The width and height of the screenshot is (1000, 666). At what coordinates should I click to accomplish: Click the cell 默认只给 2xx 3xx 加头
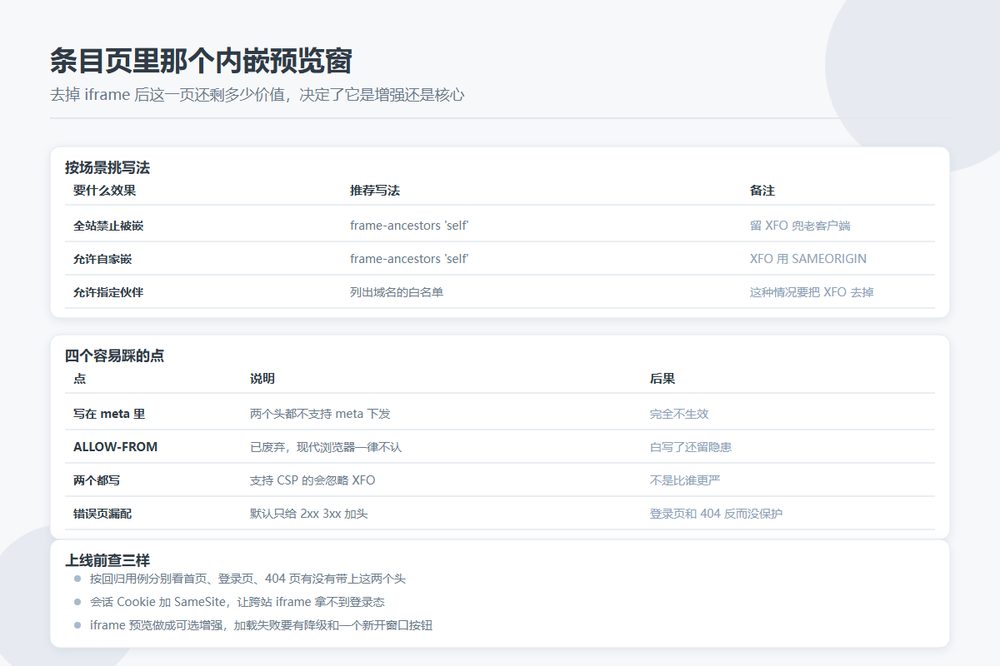tap(309, 514)
